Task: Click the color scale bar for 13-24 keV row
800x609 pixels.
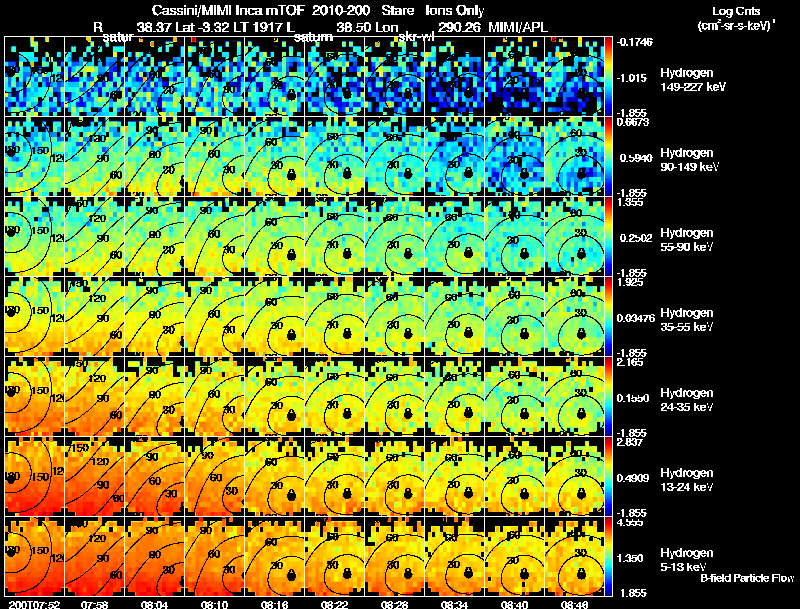Action: 608,477
